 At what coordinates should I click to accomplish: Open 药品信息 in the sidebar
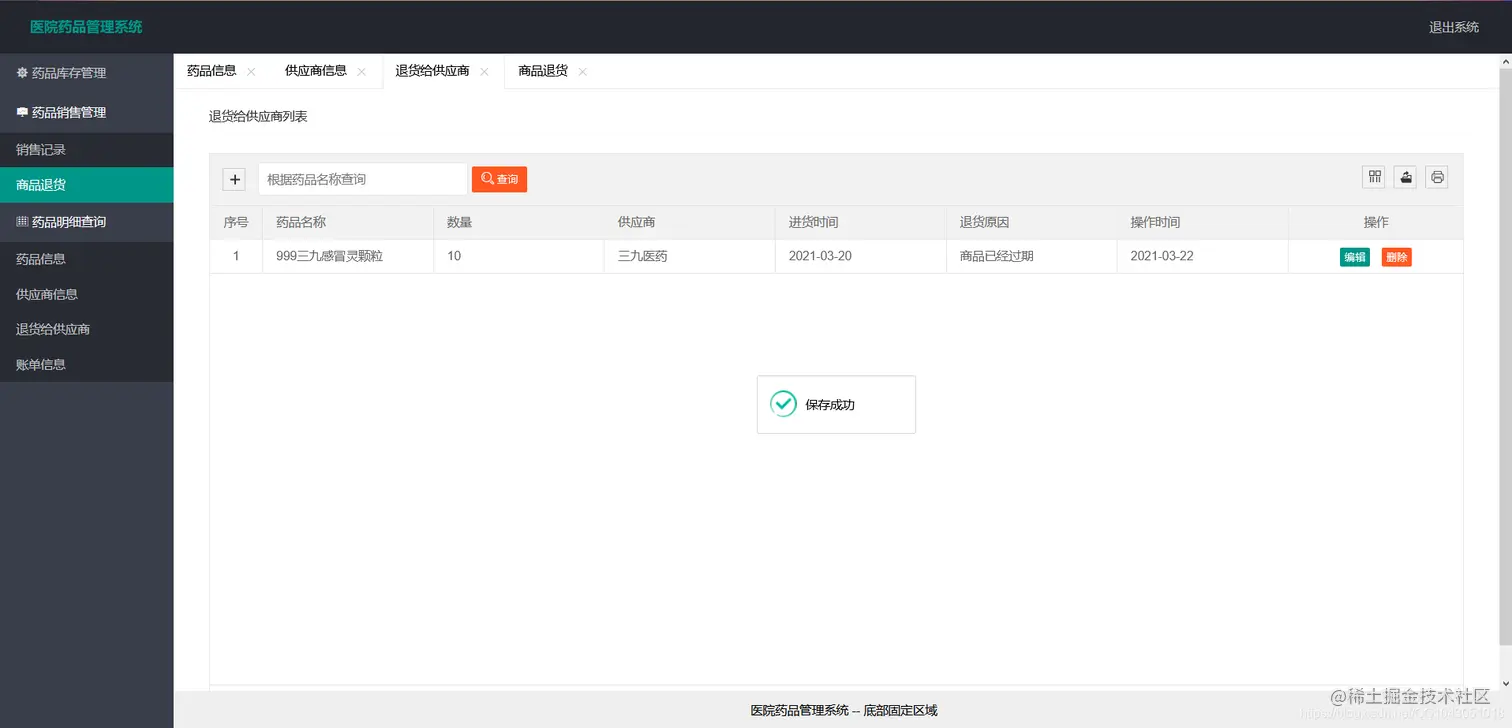(x=86, y=259)
